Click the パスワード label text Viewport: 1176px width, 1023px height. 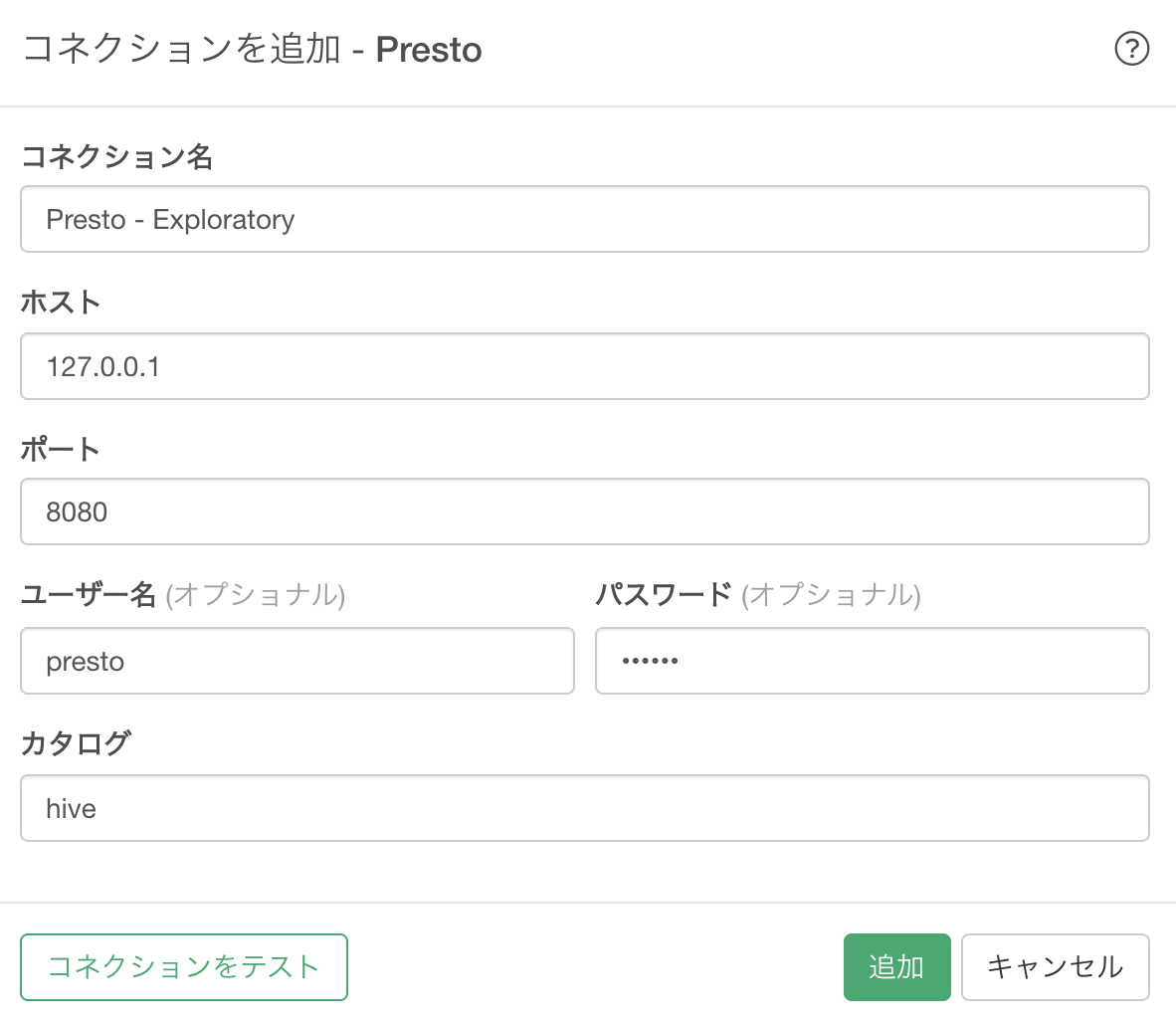click(664, 595)
